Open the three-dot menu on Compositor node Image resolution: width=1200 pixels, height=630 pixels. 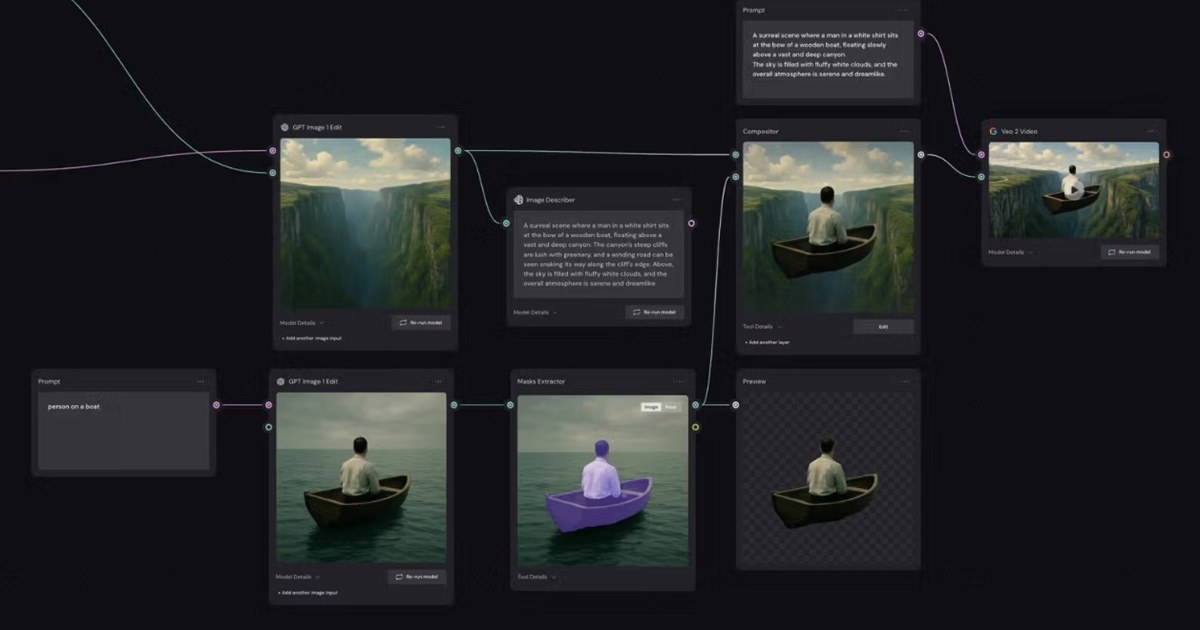(x=903, y=131)
